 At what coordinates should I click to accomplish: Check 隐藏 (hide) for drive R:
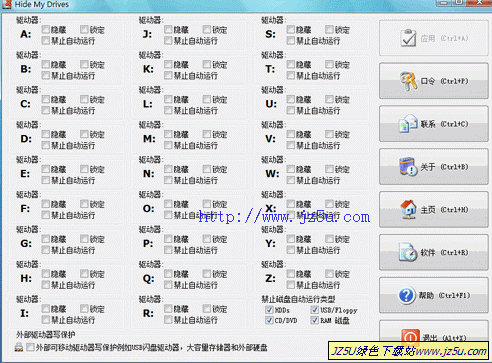click(168, 309)
